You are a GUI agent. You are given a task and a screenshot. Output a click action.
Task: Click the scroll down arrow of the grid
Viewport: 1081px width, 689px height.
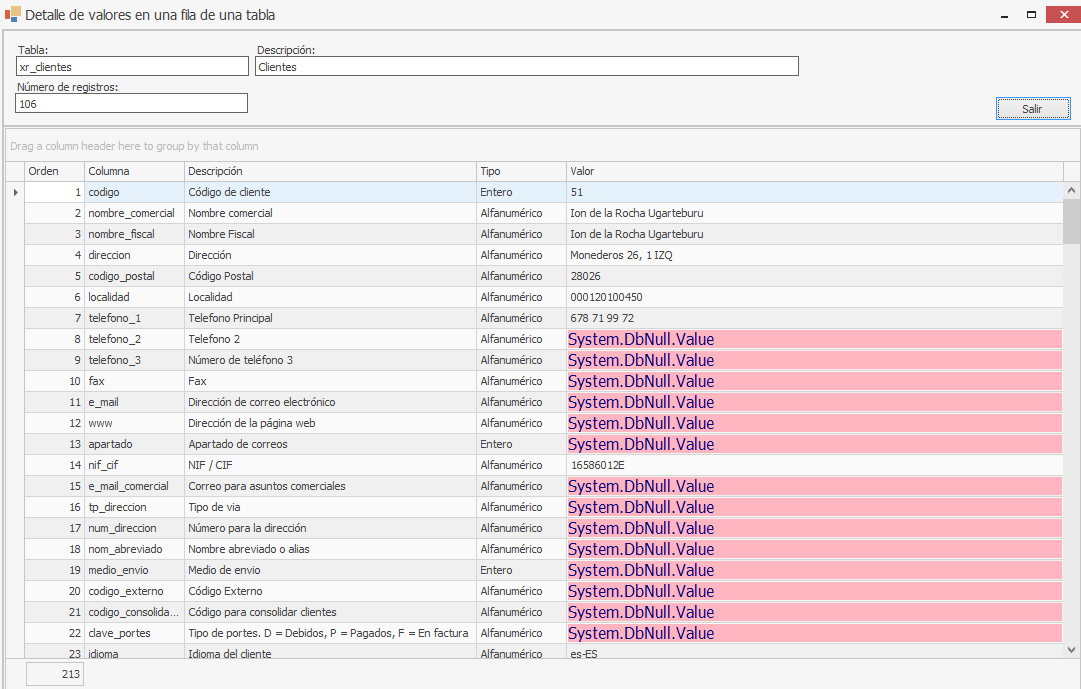click(1071, 650)
